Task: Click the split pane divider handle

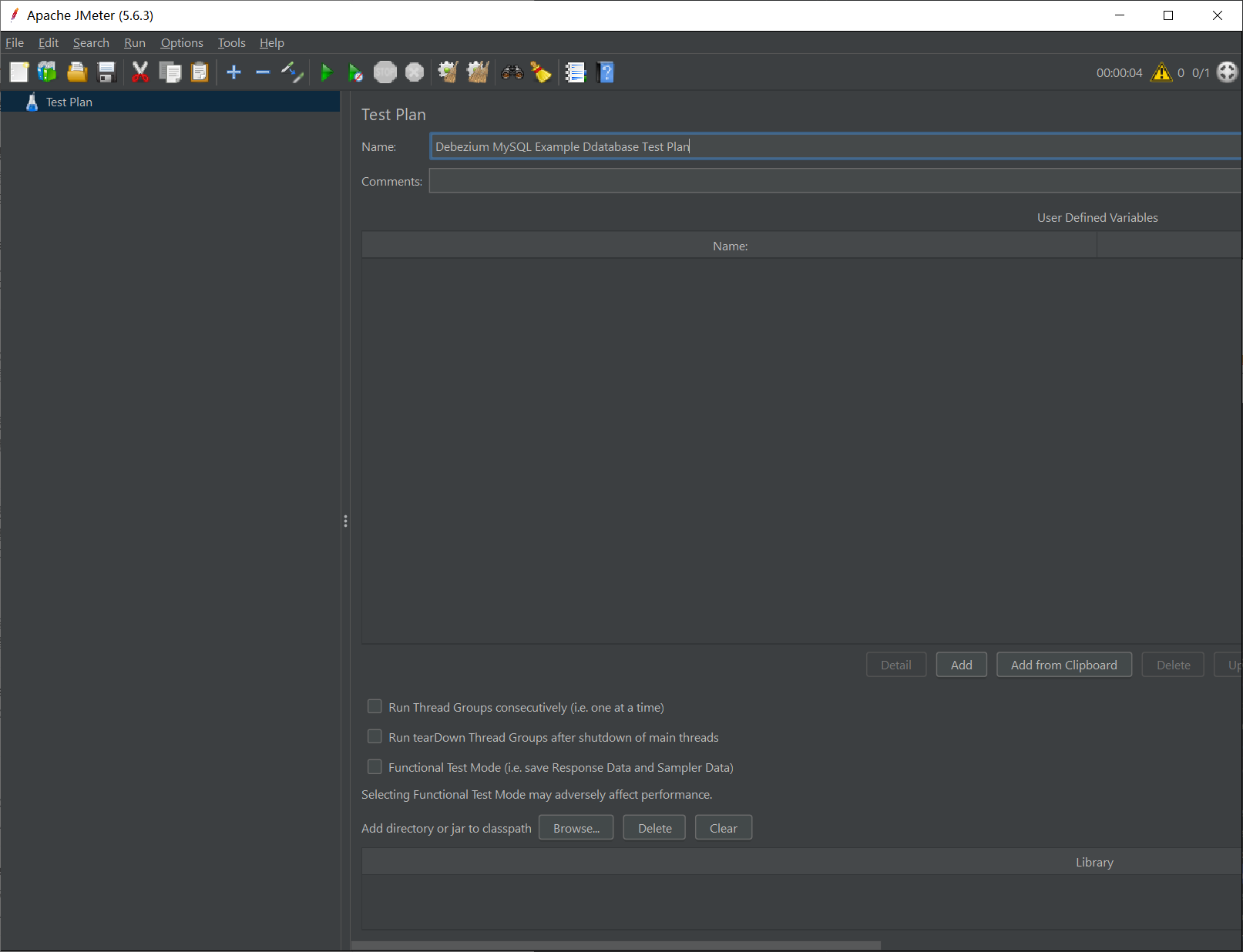Action: (345, 521)
